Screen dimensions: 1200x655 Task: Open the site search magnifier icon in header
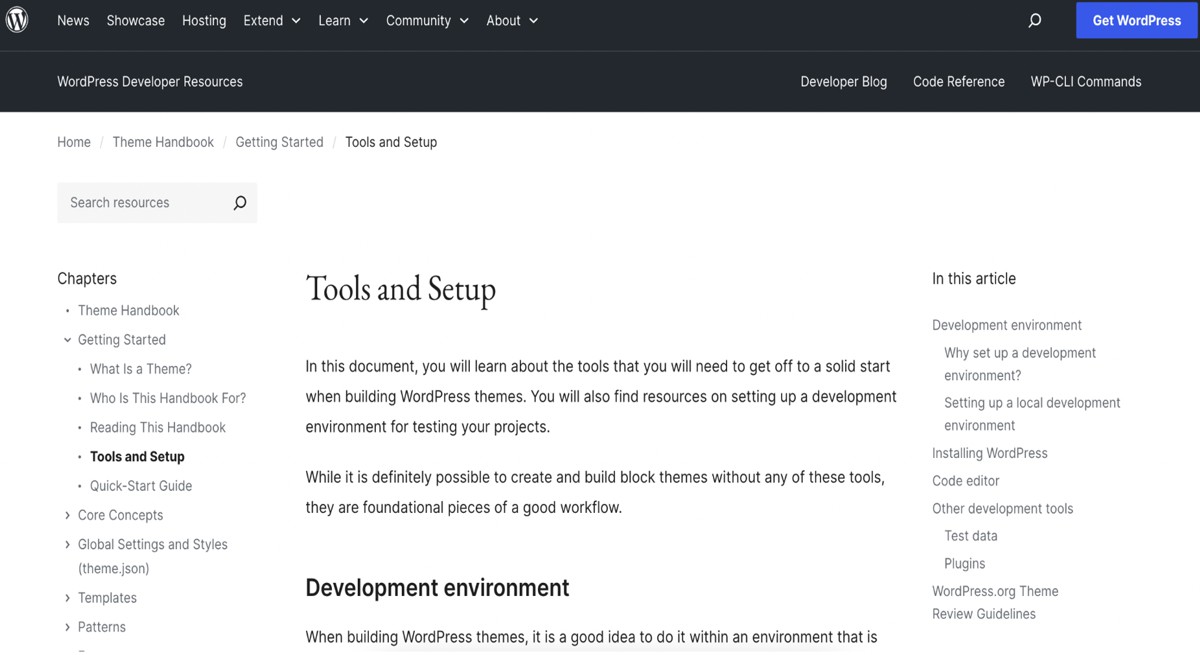pyautogui.click(x=1035, y=20)
